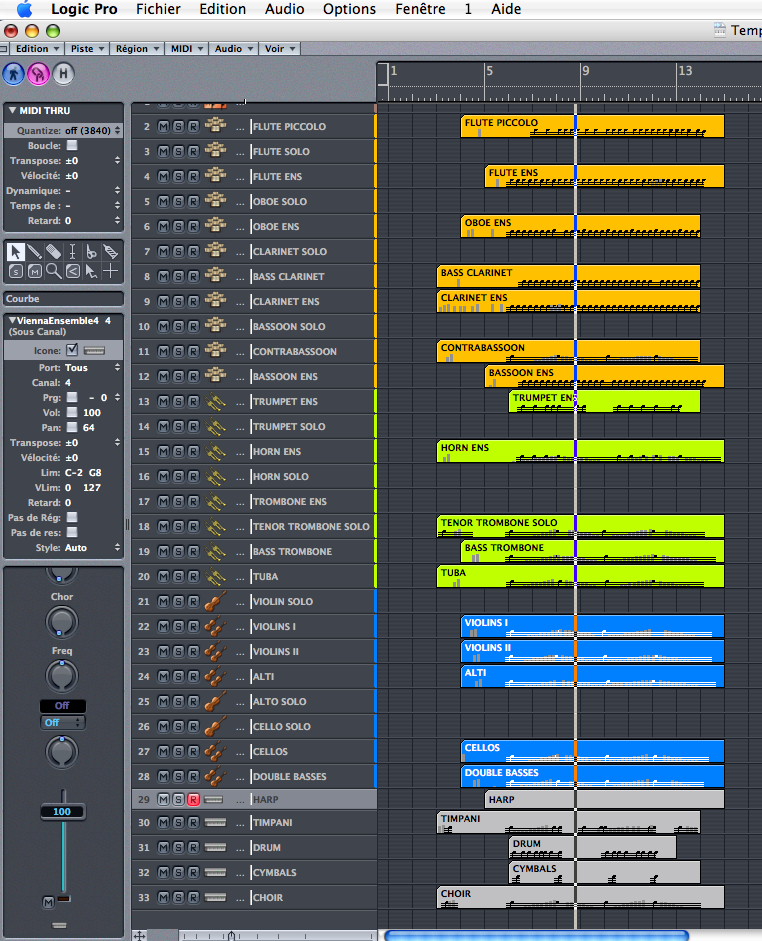Click the Freq knob
This screenshot has height=941, width=762.
coord(62,676)
